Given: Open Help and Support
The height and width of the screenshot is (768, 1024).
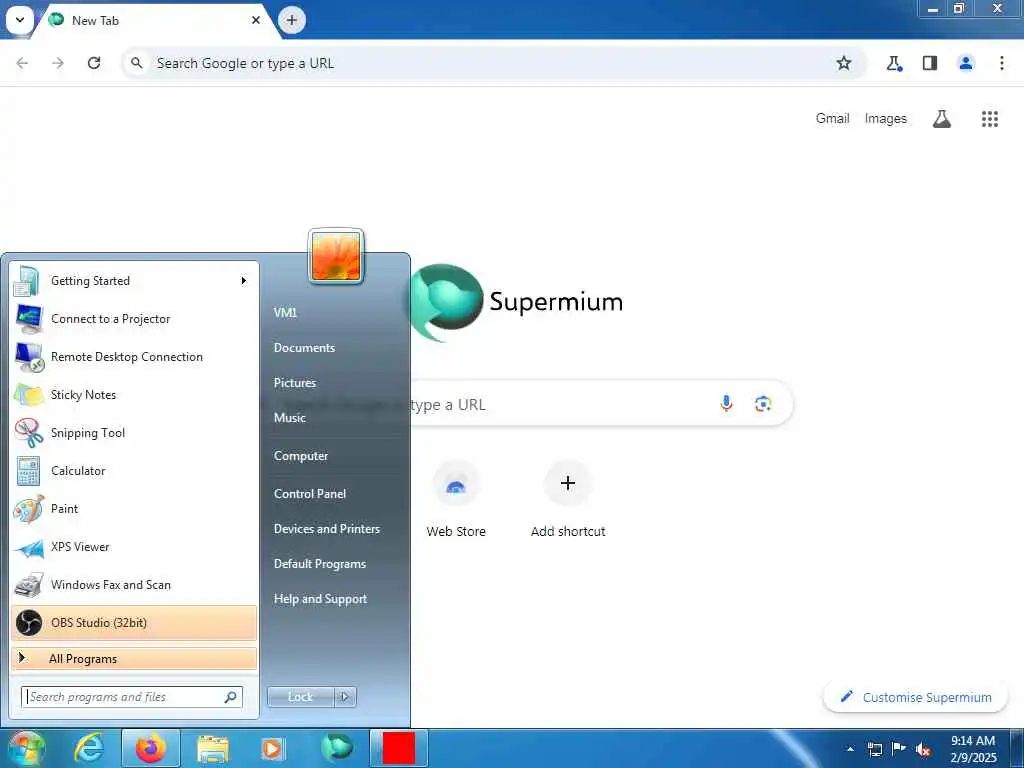Looking at the screenshot, I should 320,599.
